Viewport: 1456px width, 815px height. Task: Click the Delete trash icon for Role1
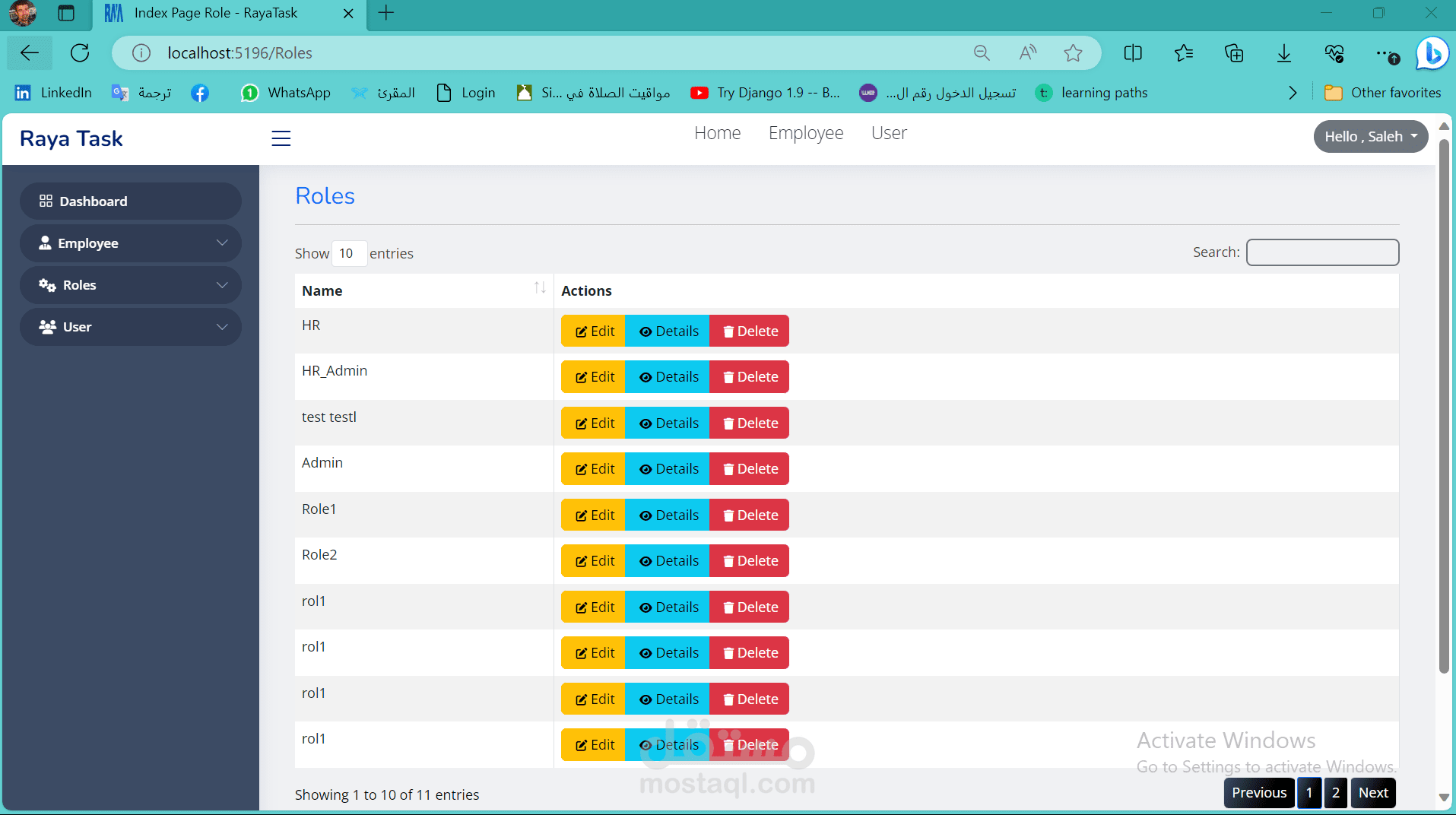tap(729, 515)
